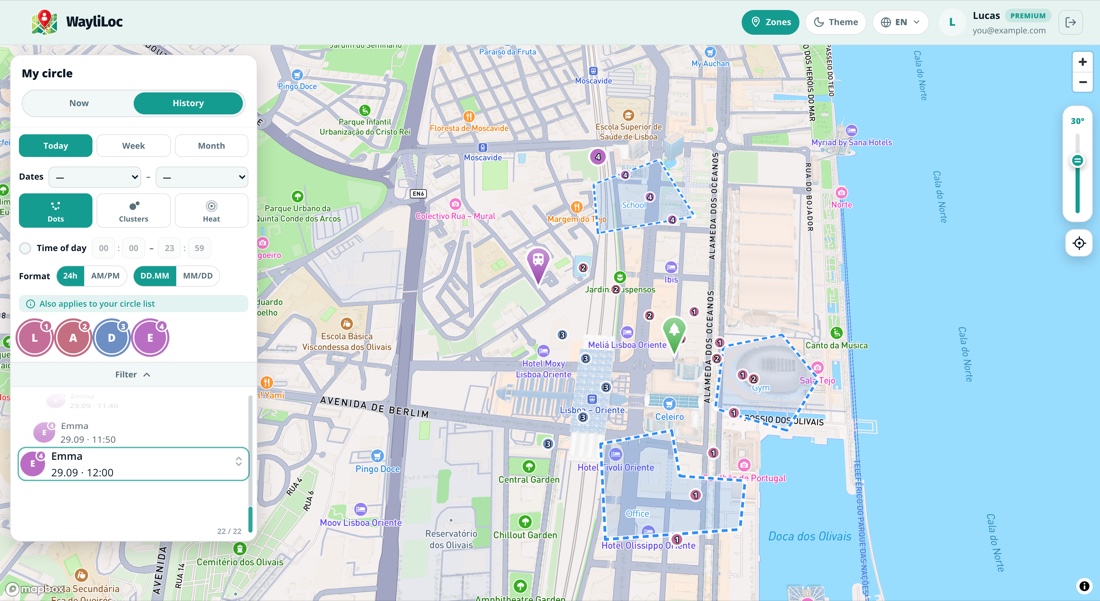Open the EN language dropdown
Image resolution: width=1100 pixels, height=601 pixels.
click(x=900, y=22)
